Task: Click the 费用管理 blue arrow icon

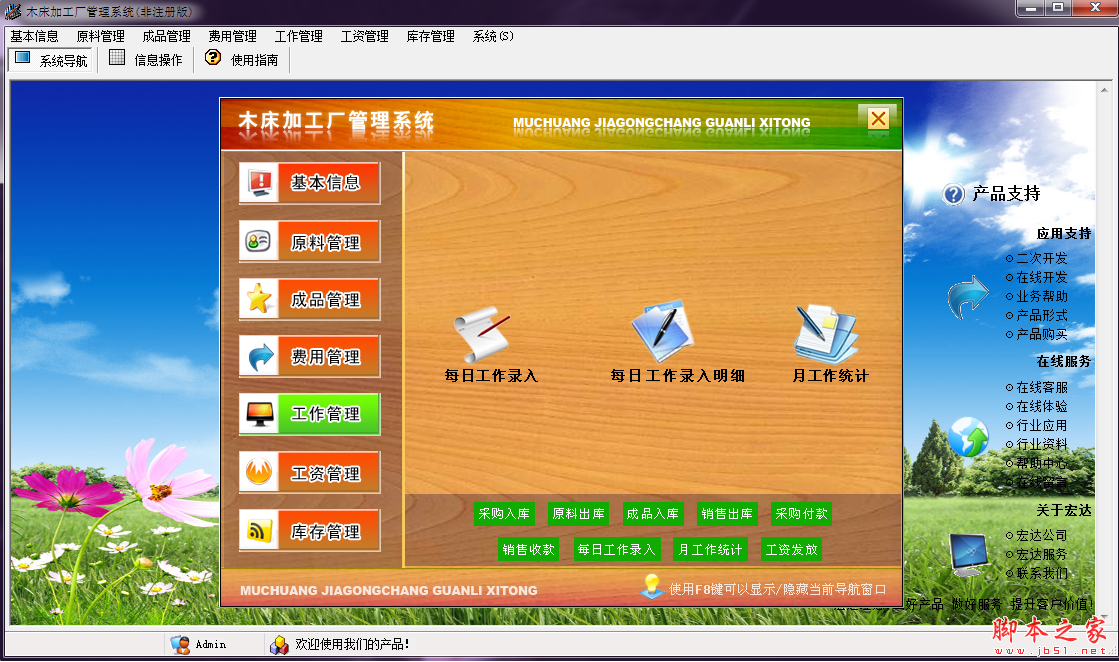Action: click(259, 356)
